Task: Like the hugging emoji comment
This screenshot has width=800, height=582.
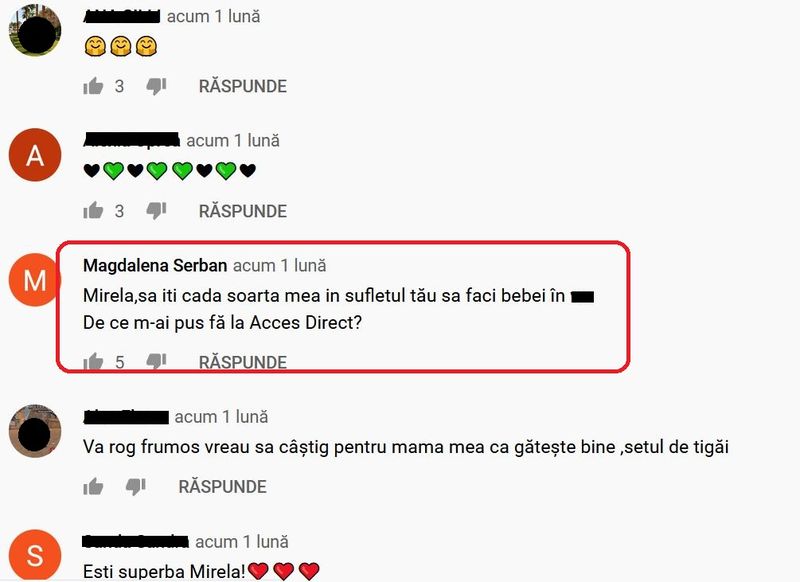Action: [93, 86]
